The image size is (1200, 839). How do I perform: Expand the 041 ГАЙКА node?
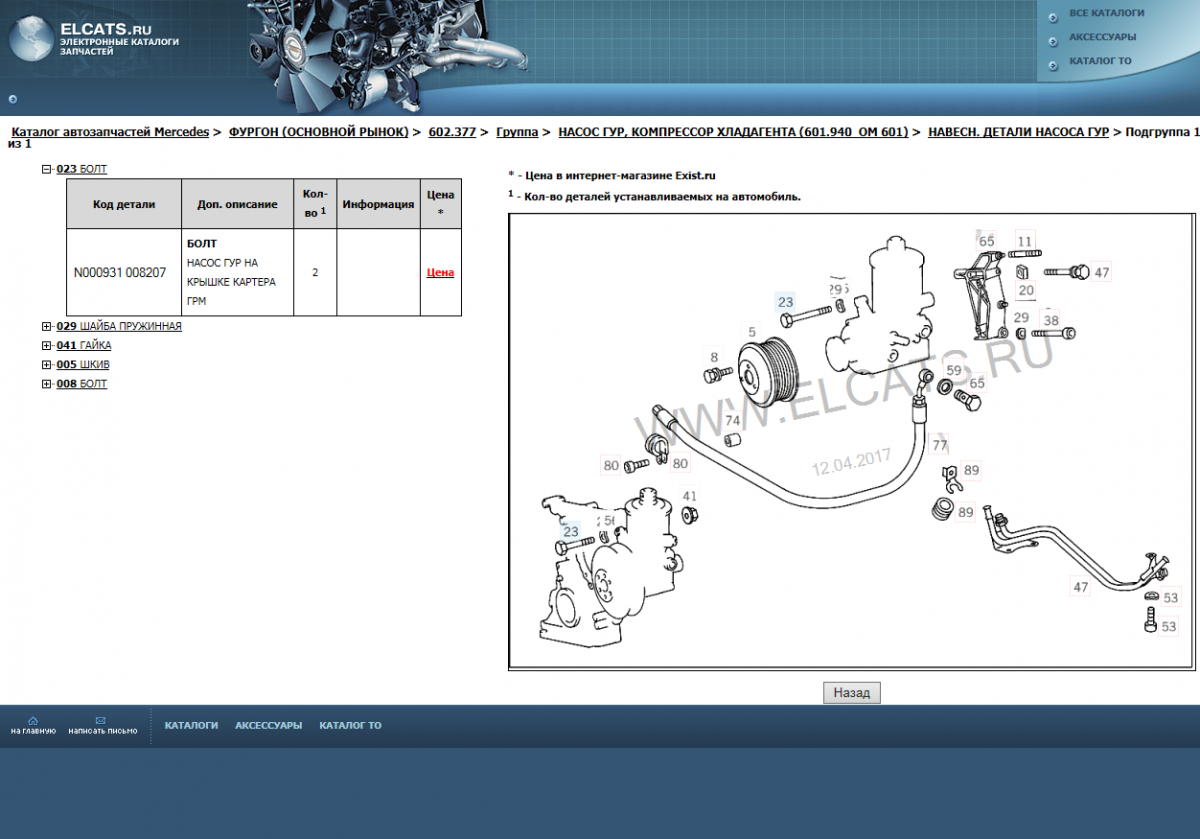46,345
